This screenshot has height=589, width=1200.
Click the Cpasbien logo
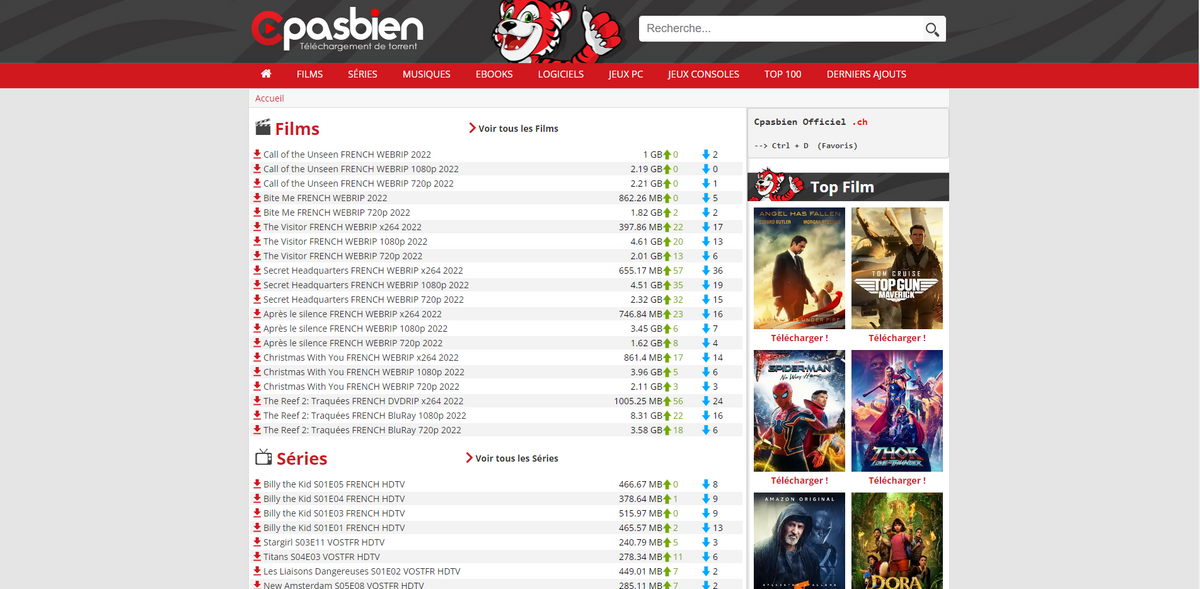point(337,31)
